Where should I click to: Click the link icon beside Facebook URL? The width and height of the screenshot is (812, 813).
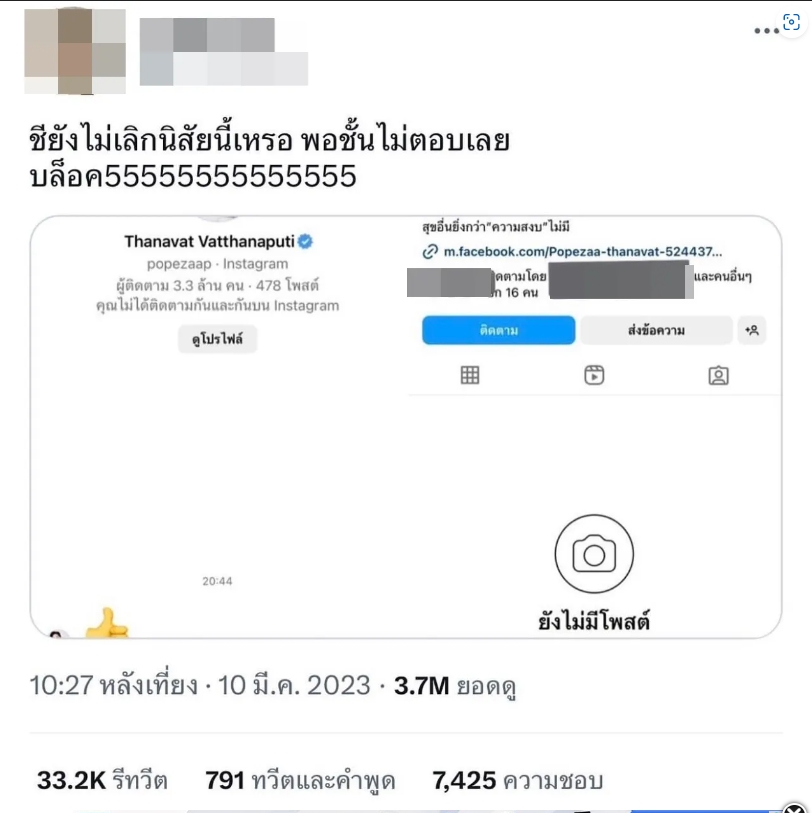(x=430, y=252)
